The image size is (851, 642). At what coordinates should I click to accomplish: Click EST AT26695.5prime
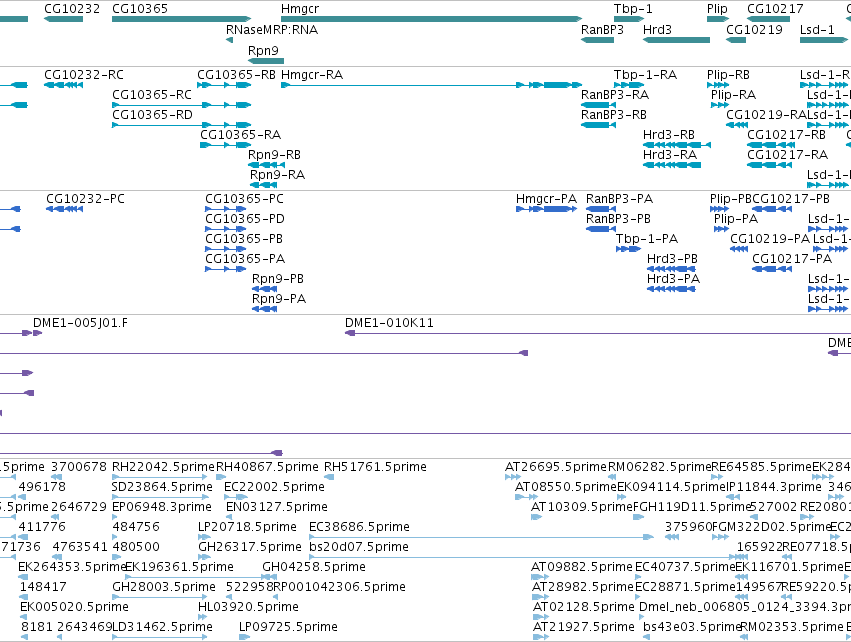[555, 467]
